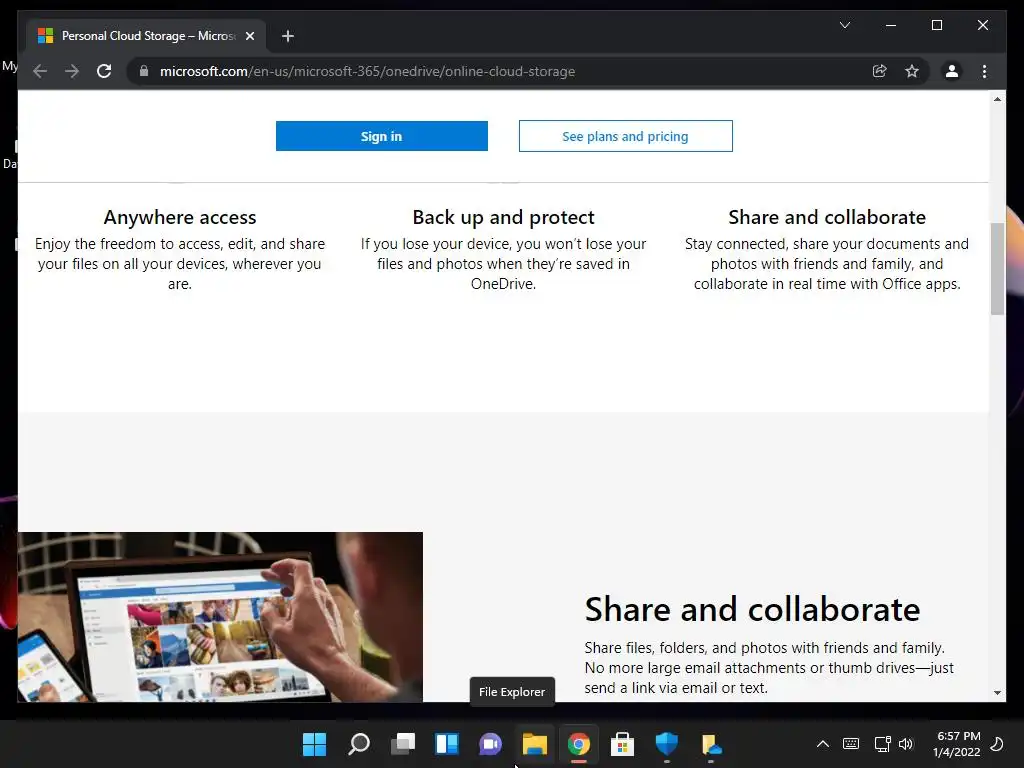Image resolution: width=1024 pixels, height=768 pixels.
Task: Open notifications focus moon icon
Action: 997,744
